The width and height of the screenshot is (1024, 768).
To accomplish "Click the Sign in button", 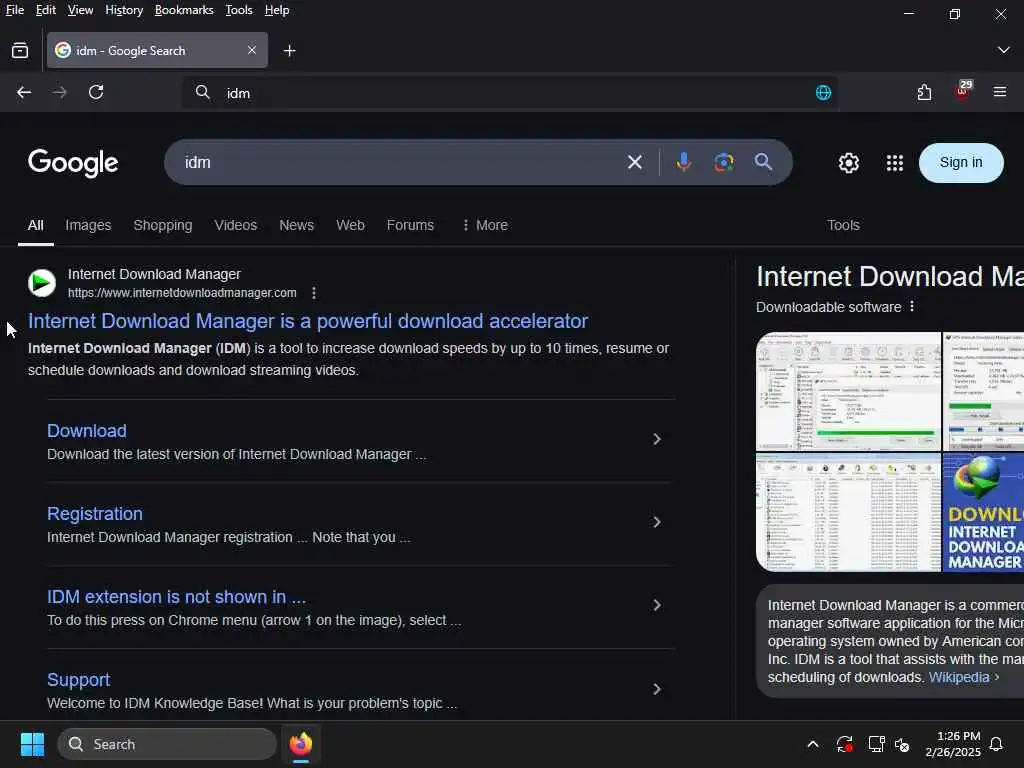I will tap(961, 163).
